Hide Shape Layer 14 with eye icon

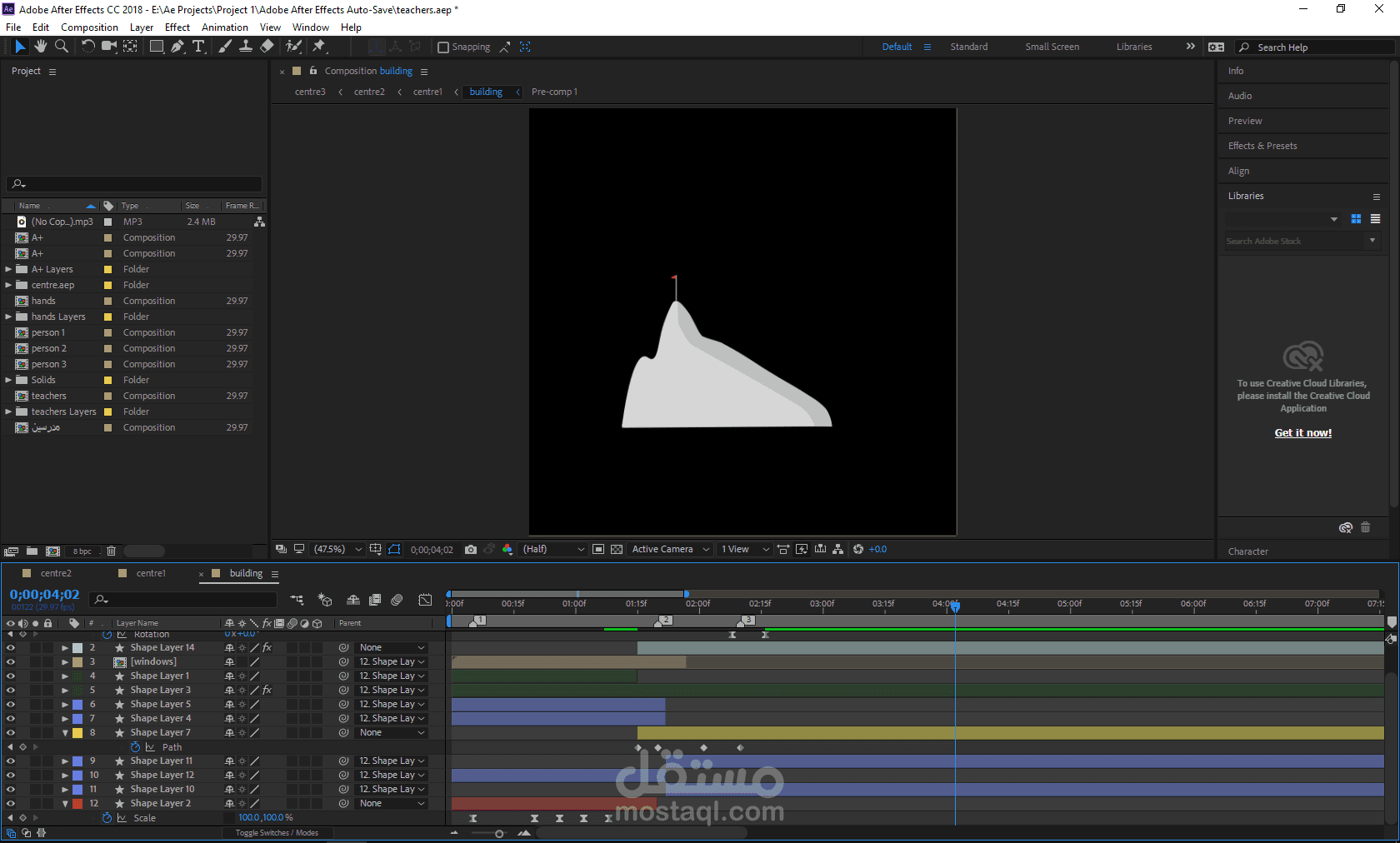pos(11,648)
